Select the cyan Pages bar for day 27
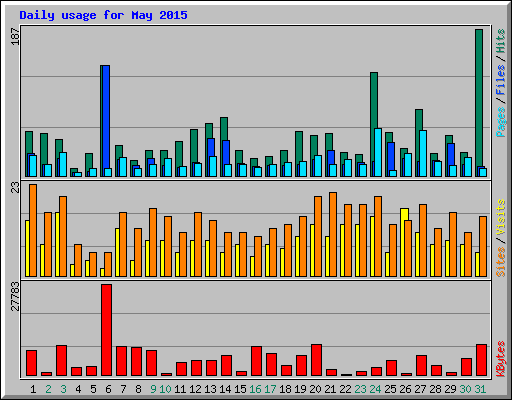 [x=423, y=153]
